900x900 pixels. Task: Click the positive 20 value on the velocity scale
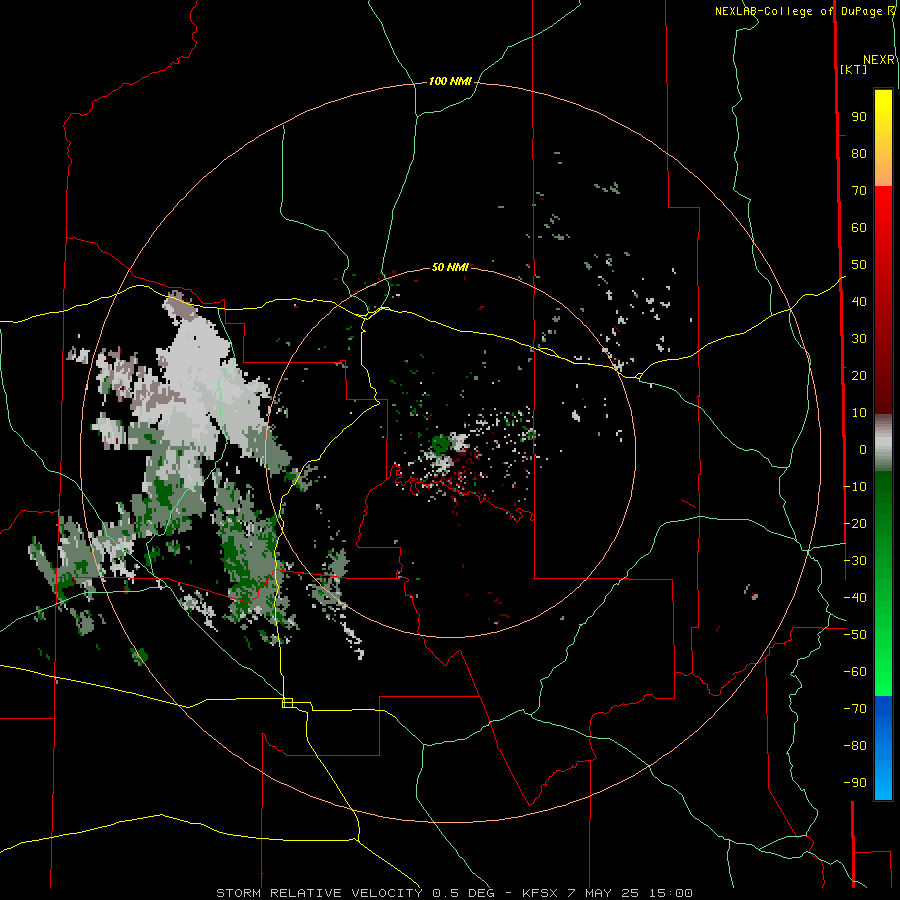tap(859, 376)
